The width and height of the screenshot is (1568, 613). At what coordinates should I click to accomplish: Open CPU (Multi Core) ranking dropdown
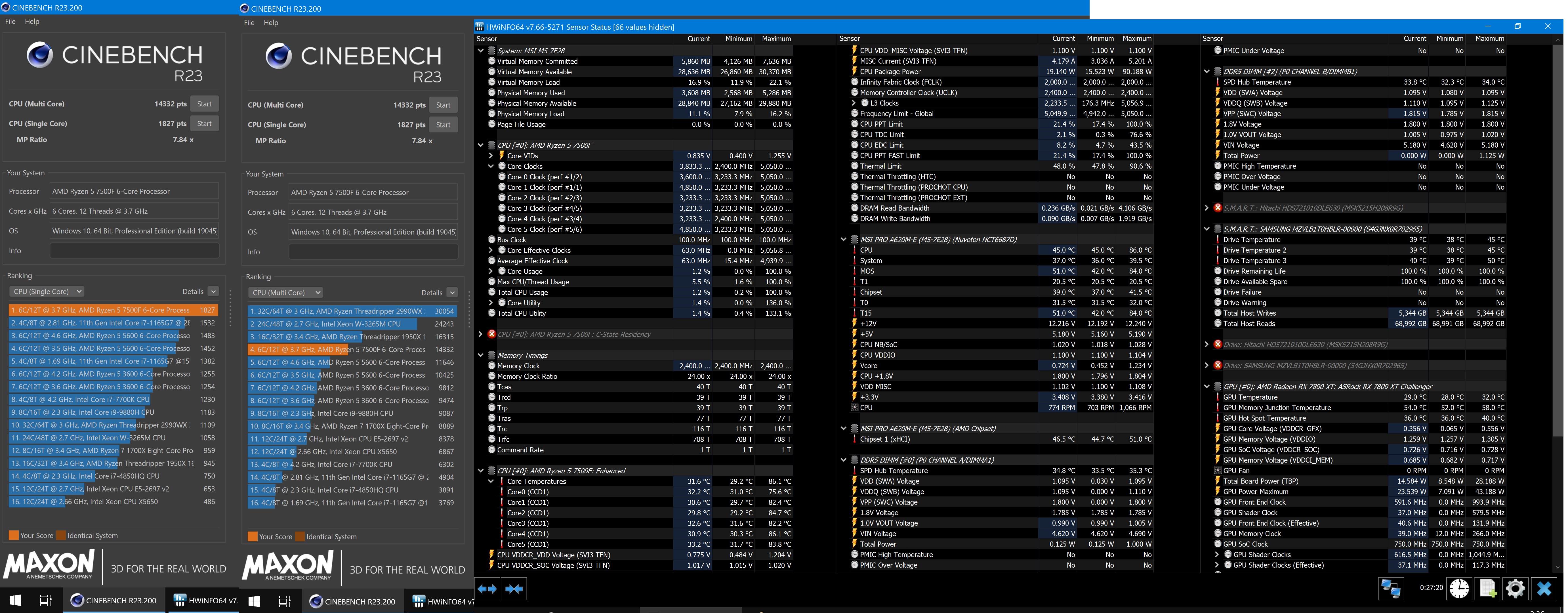tap(285, 293)
